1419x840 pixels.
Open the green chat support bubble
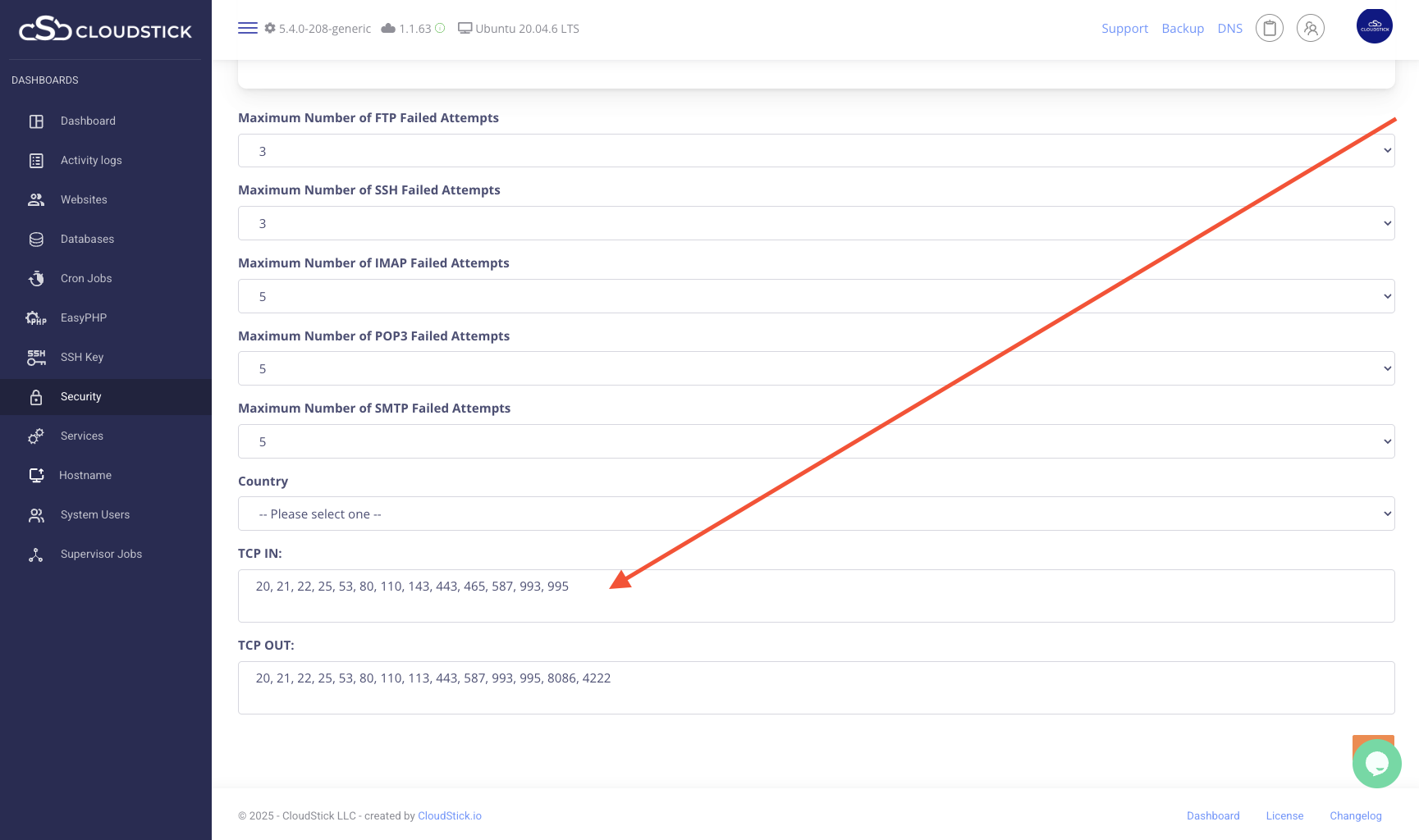pos(1376,764)
